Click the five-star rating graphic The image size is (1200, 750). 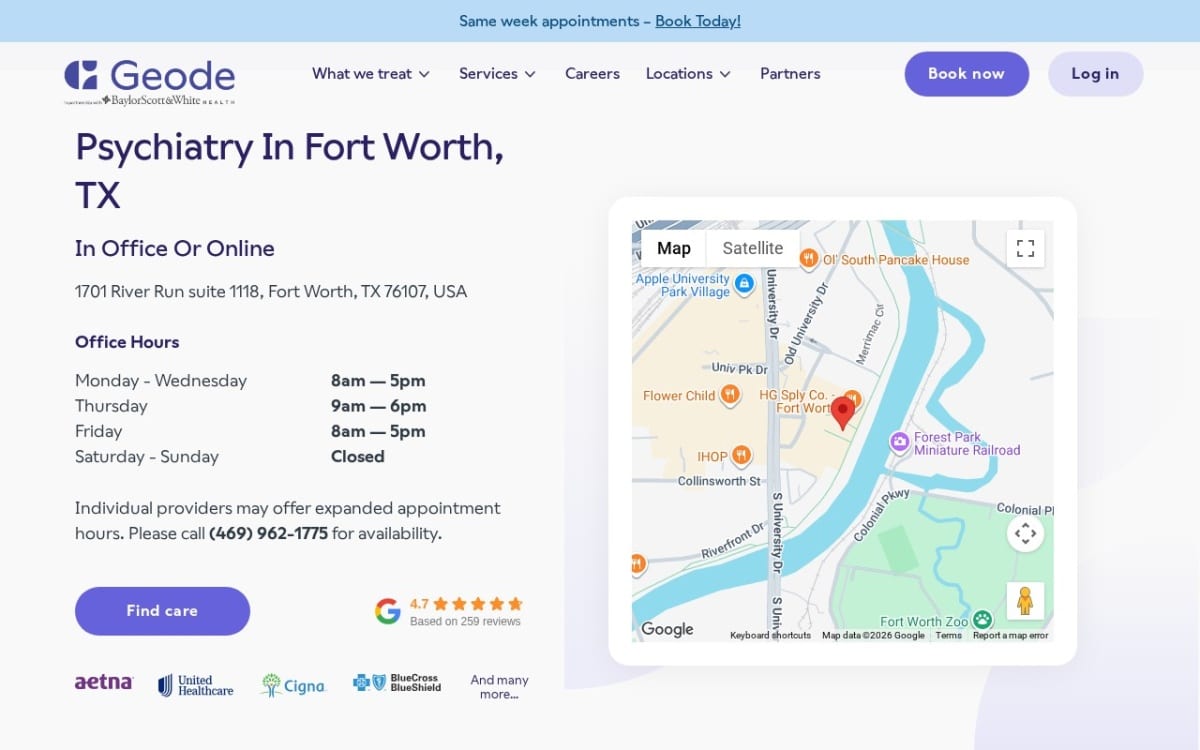(x=478, y=604)
